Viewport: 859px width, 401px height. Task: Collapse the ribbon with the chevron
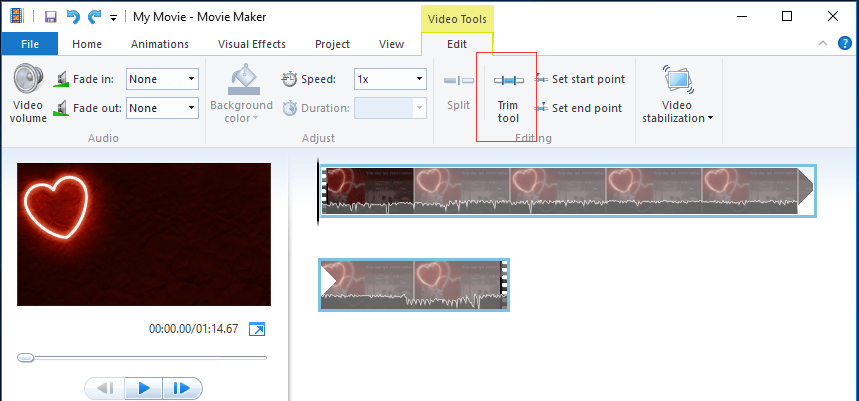820,44
